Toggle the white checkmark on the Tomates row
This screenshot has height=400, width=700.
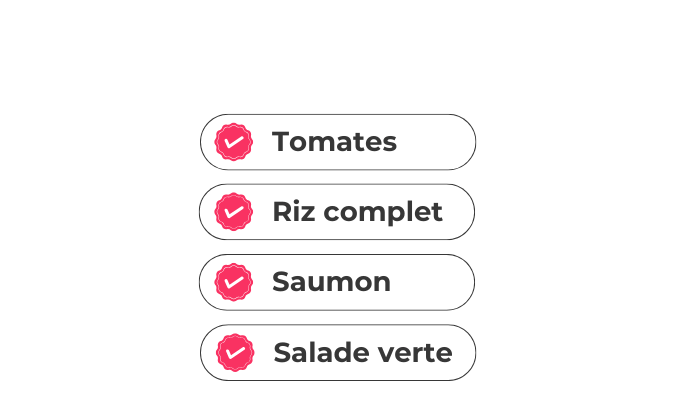(234, 142)
